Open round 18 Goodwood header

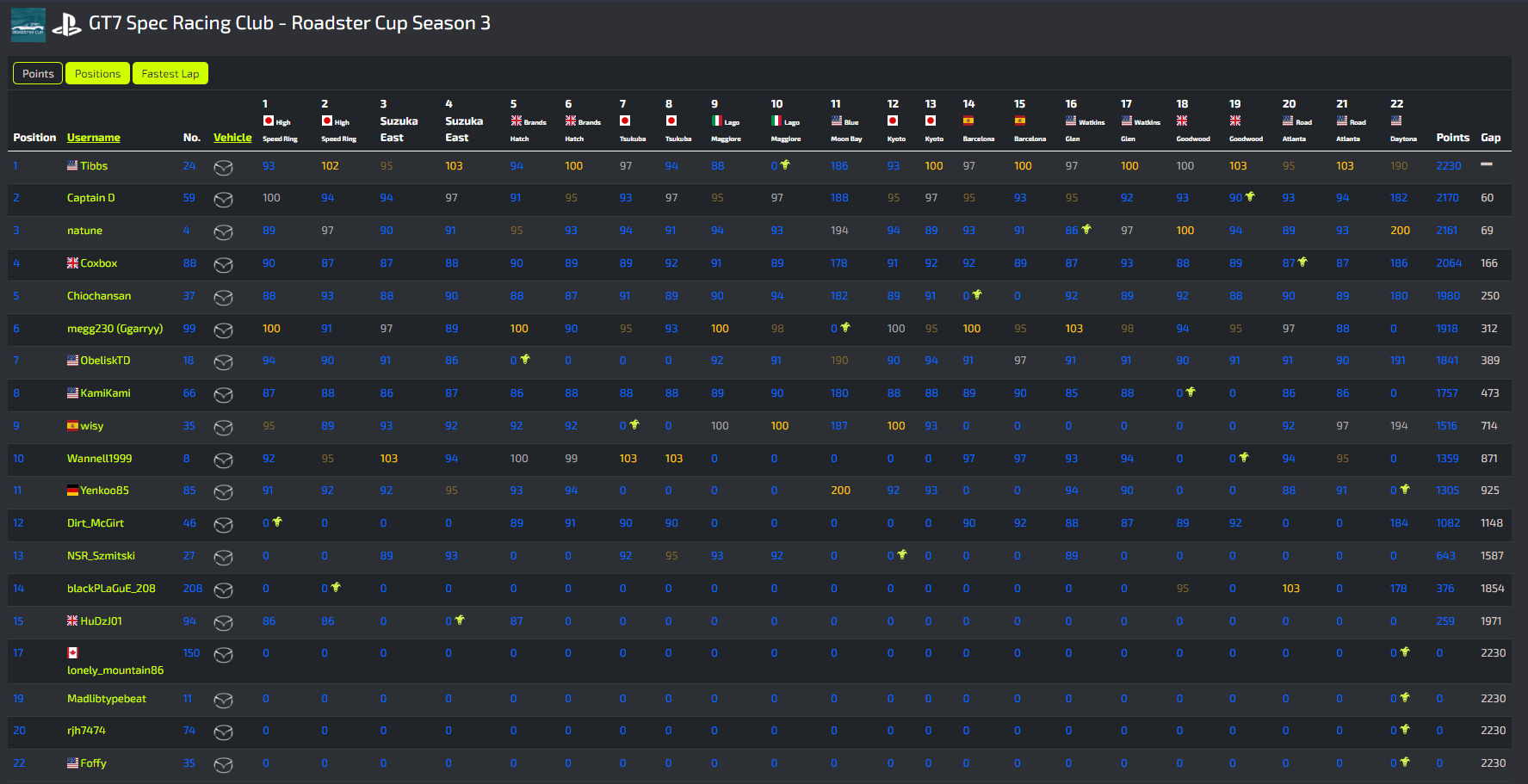[1193, 120]
